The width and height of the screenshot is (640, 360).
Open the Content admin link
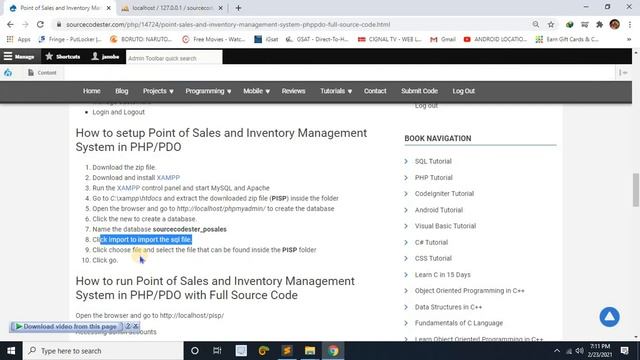point(42,73)
